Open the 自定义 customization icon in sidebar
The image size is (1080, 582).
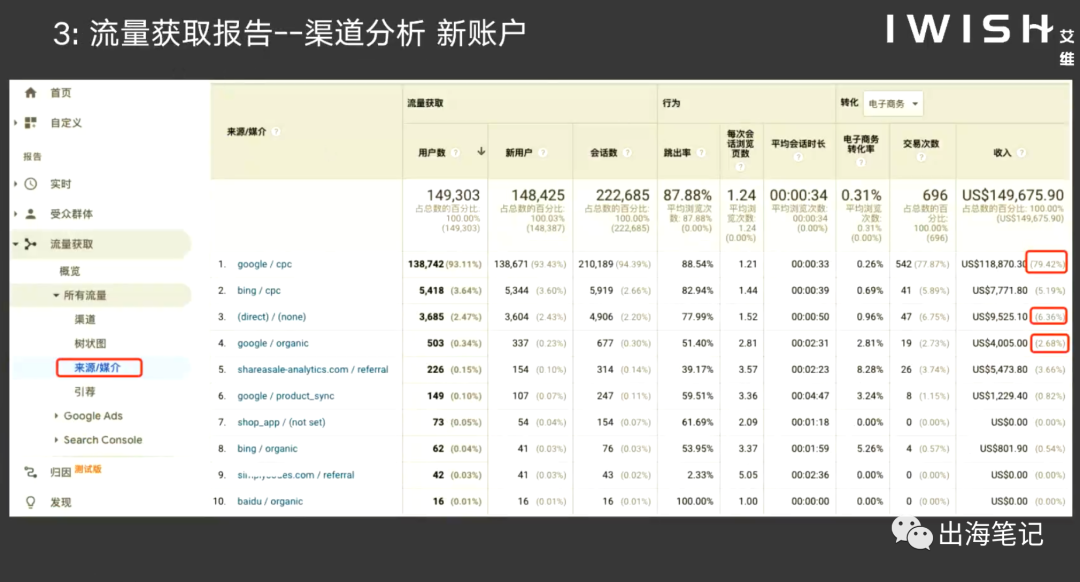(30, 124)
